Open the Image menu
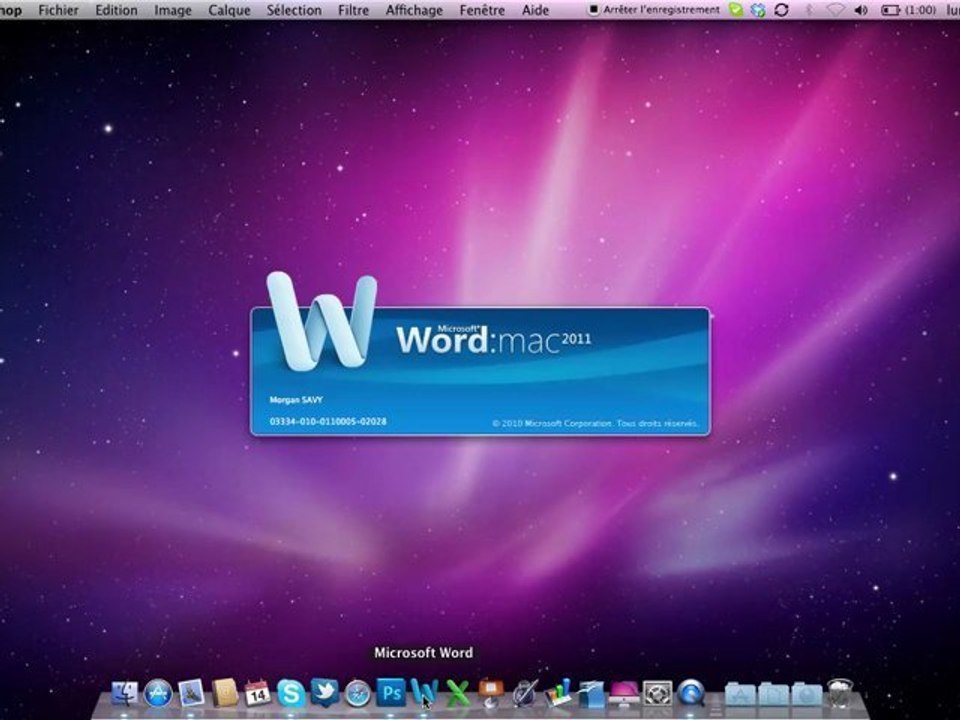The image size is (960, 720). (x=173, y=10)
